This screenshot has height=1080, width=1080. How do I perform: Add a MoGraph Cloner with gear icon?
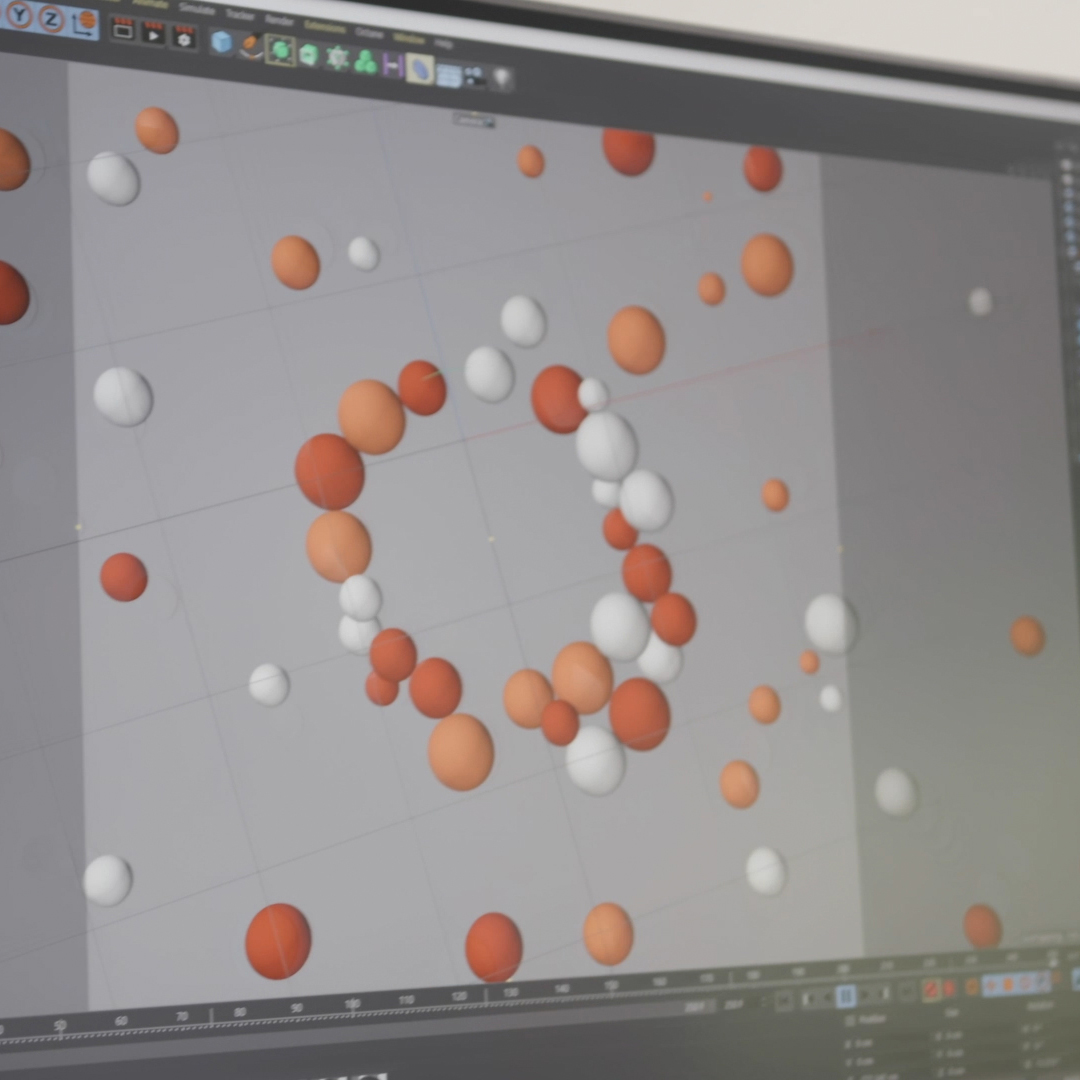[x=337, y=58]
